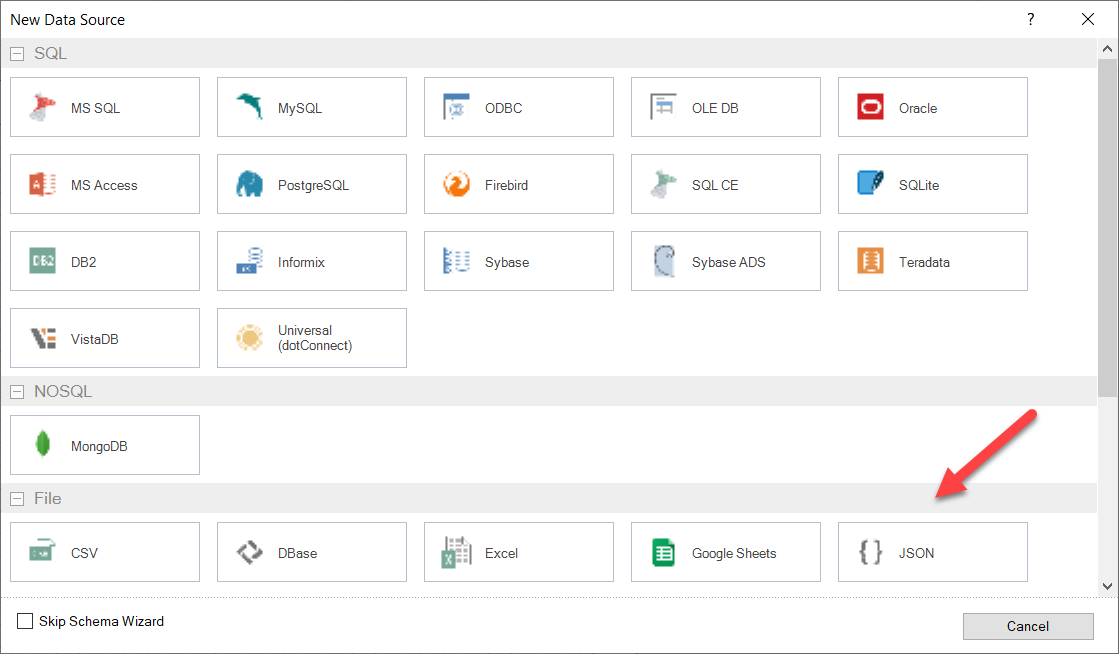Select the MongoDB leaf icon
Viewport: 1119px width, 654px height.
42,444
